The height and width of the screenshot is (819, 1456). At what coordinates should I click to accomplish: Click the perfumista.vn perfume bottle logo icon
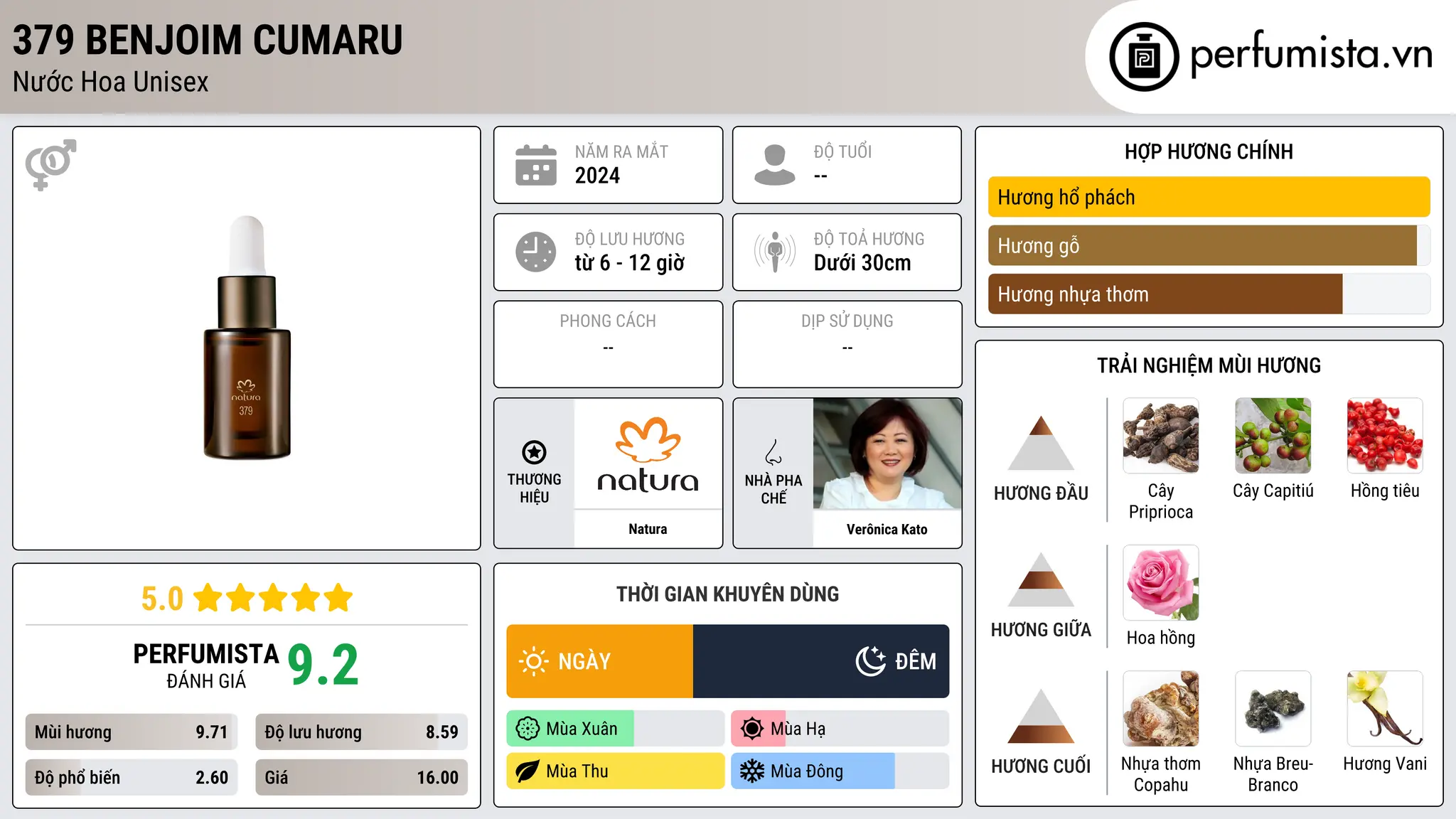click(1144, 57)
